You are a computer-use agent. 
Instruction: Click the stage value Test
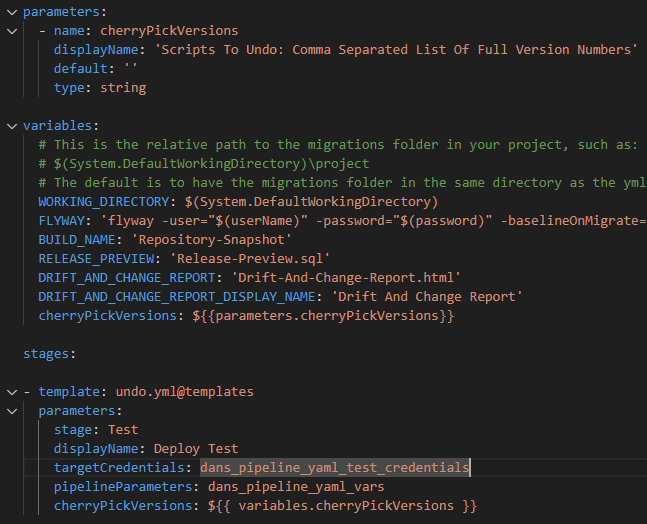coord(123,430)
